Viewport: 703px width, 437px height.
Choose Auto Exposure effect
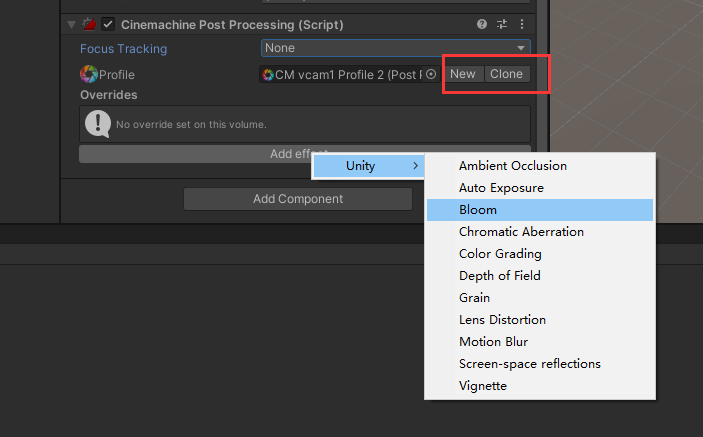point(540,188)
